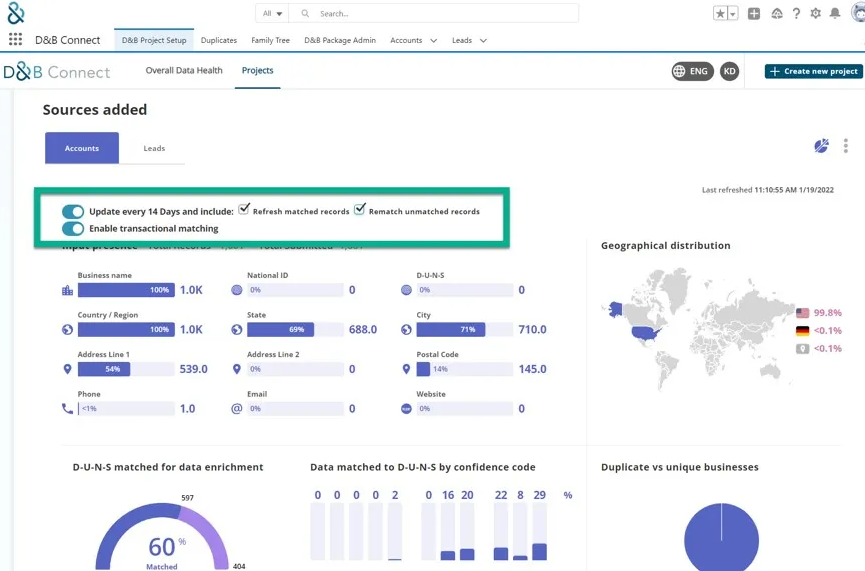This screenshot has height=571, width=865.
Task: Click the KD user avatar
Action: tap(729, 71)
